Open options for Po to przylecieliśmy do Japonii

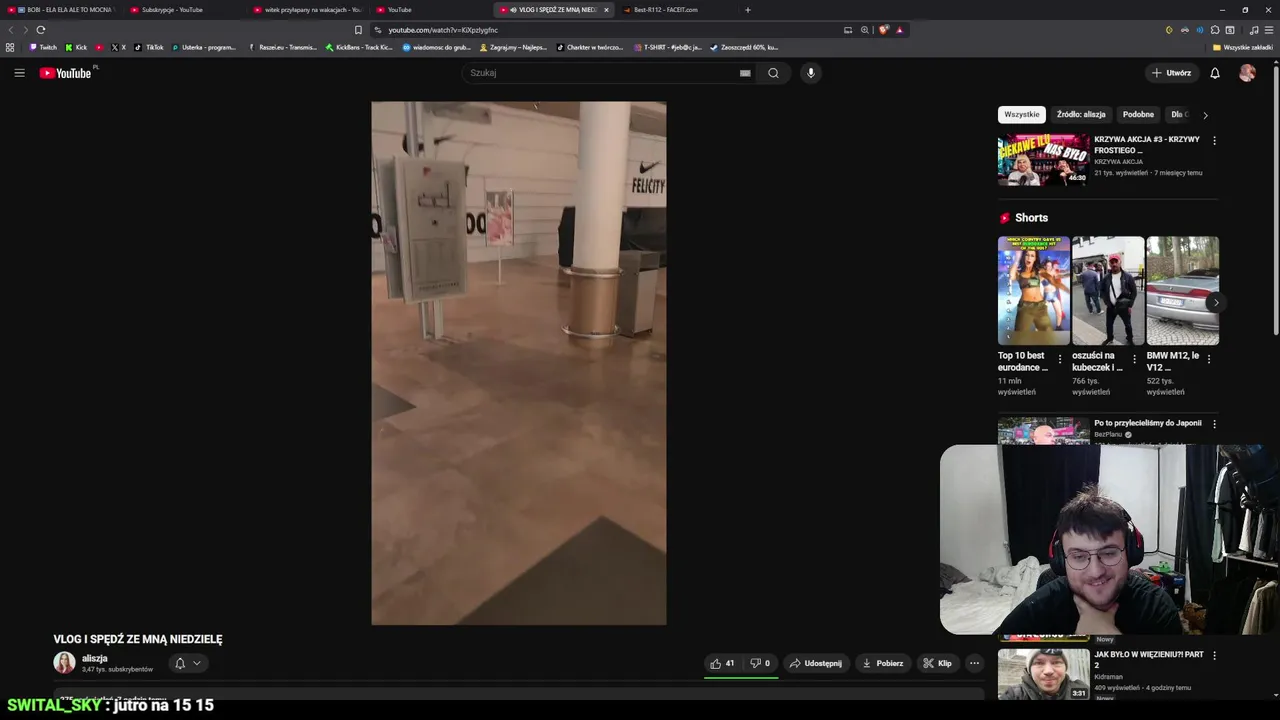[1214, 424]
